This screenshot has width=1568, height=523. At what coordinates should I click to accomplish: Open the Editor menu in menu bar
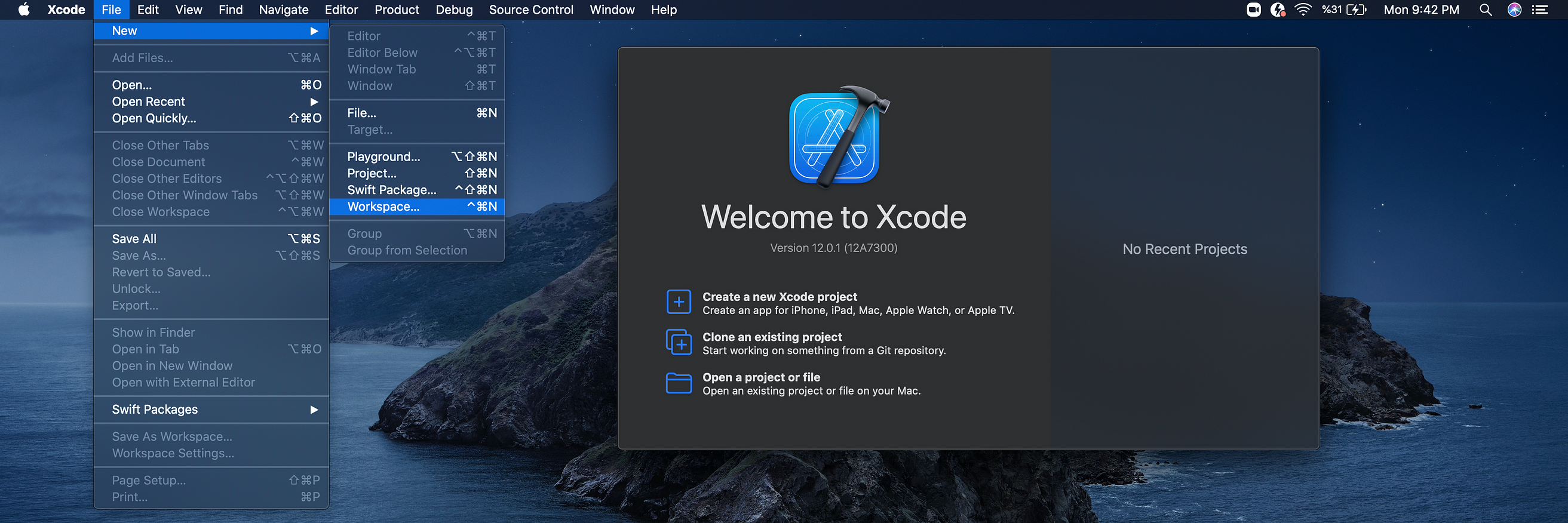click(x=342, y=10)
